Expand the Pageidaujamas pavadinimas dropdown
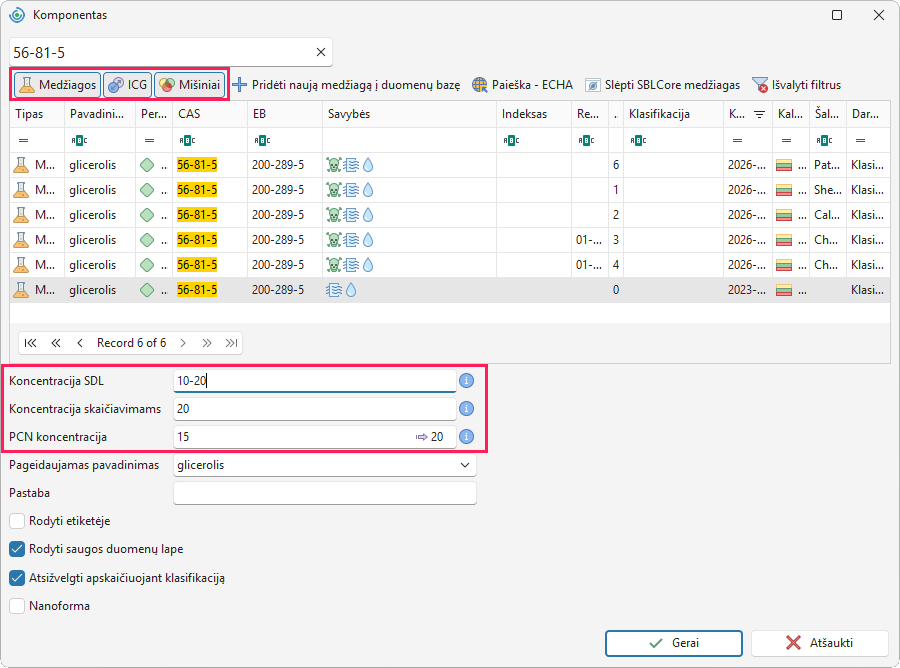Viewport: 900px width, 668px height. click(465, 465)
